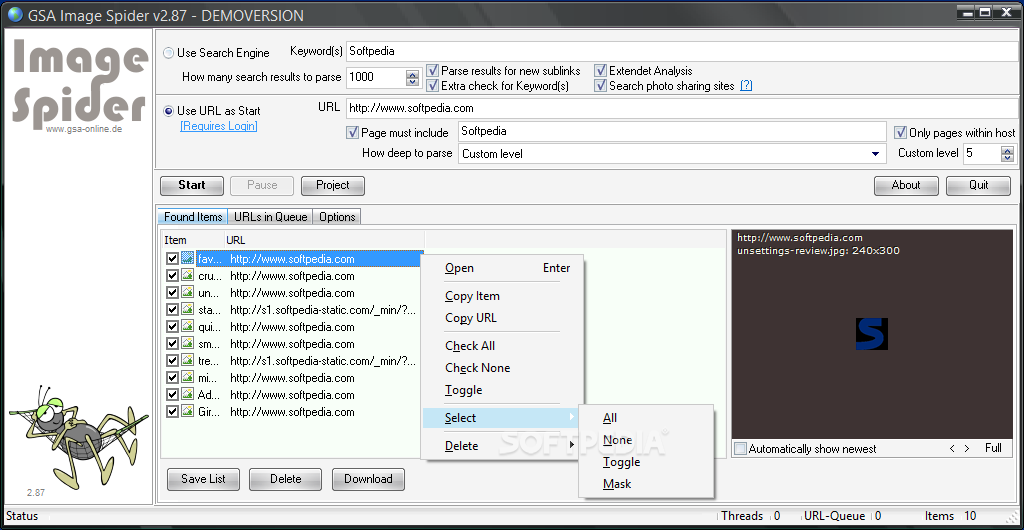This screenshot has height=530, width=1024.
Task: Enable Automatically show newest checkbox
Action: click(x=740, y=448)
